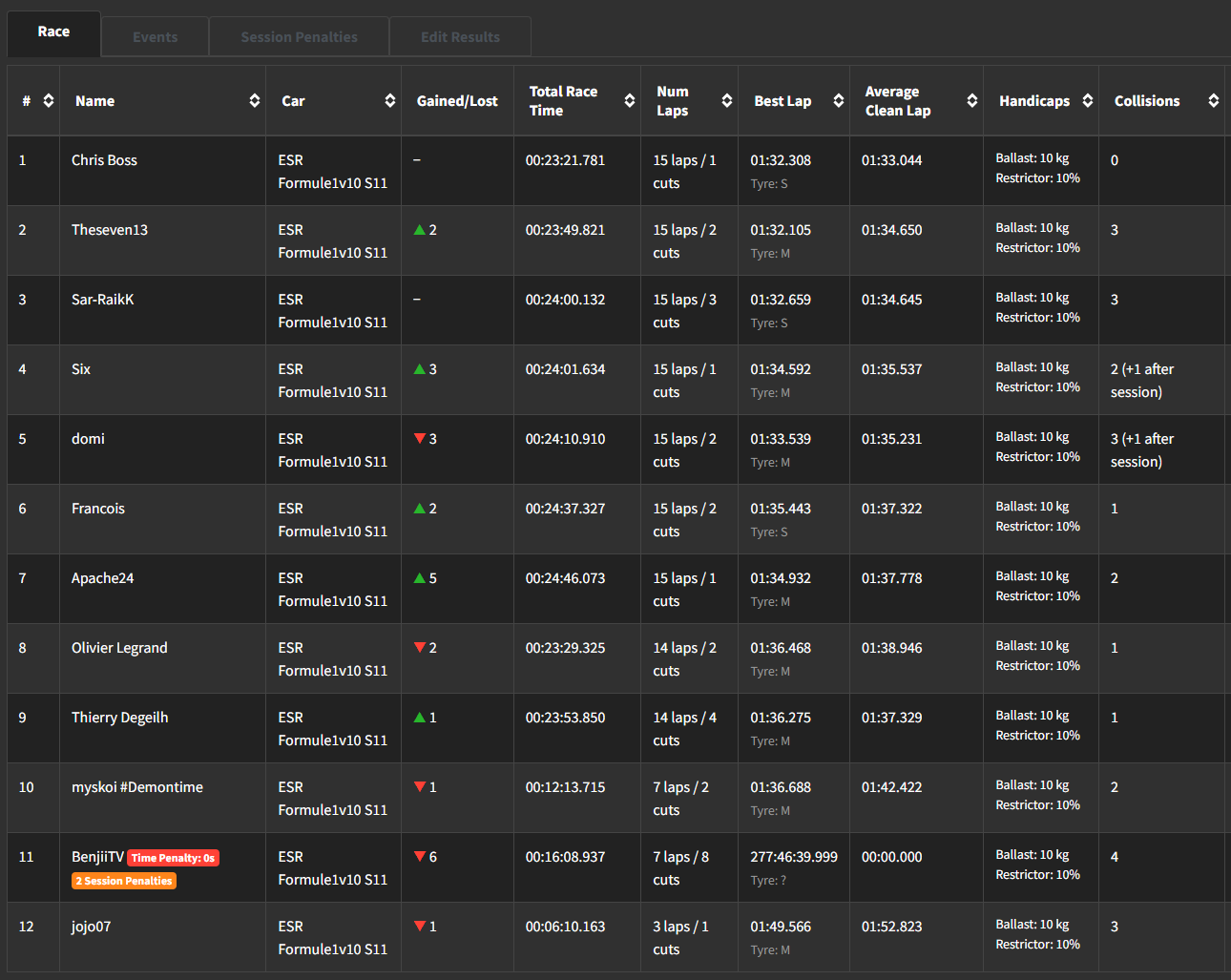Click best lap 01:32.308
This screenshot has height=980, width=1231.
click(x=781, y=160)
